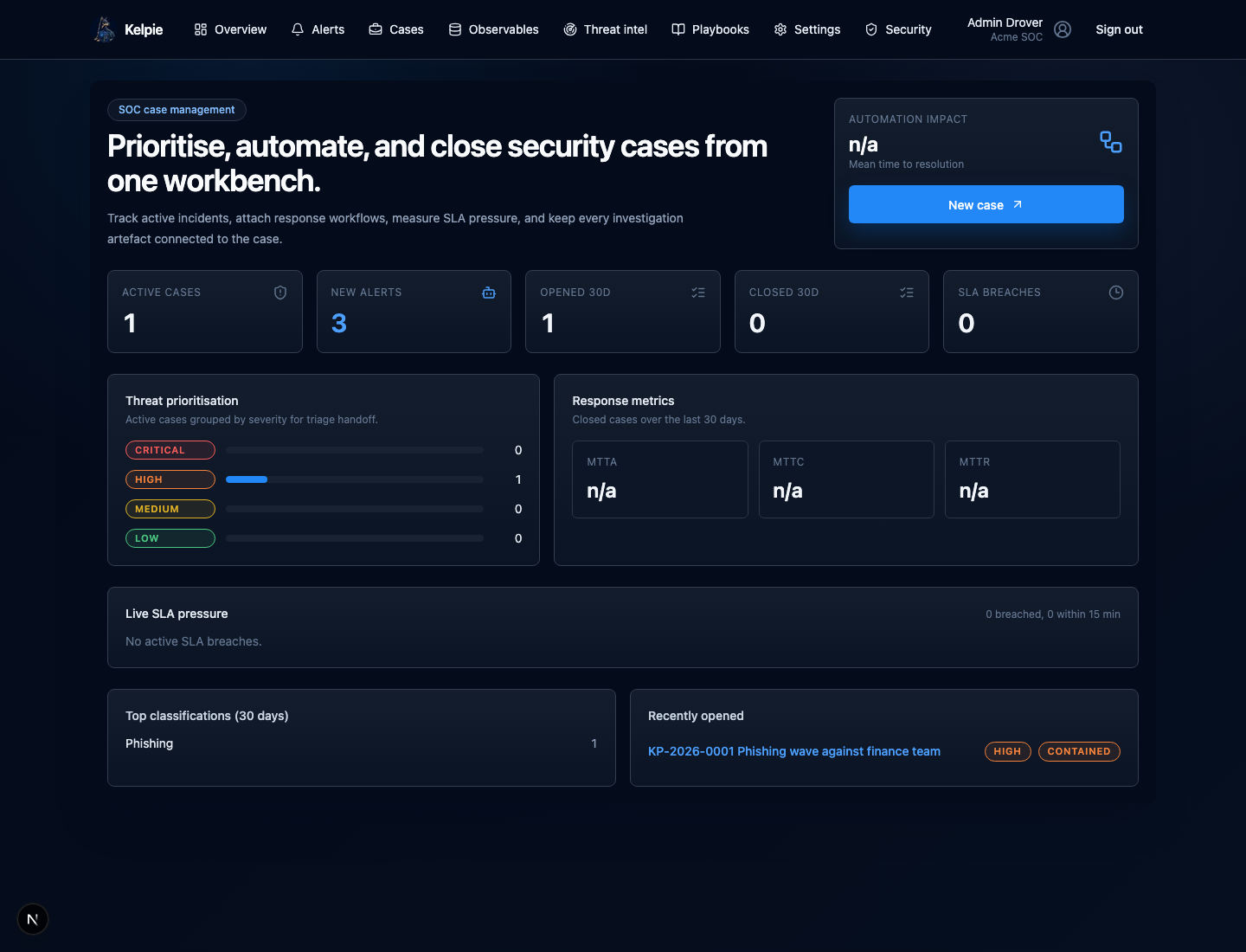1246x952 pixels.
Task: Click the Kelpie logo icon
Action: coord(105,29)
